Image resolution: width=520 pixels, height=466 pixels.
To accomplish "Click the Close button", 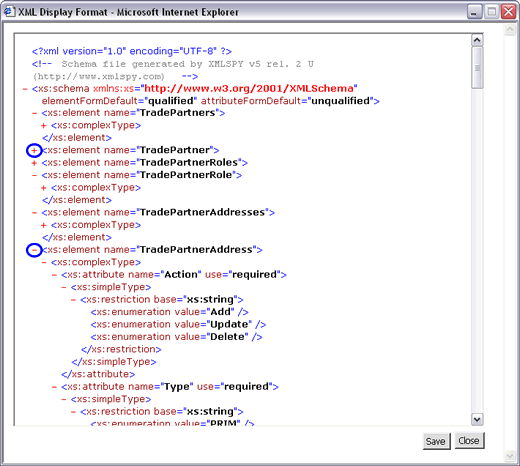I will pos(469,440).
